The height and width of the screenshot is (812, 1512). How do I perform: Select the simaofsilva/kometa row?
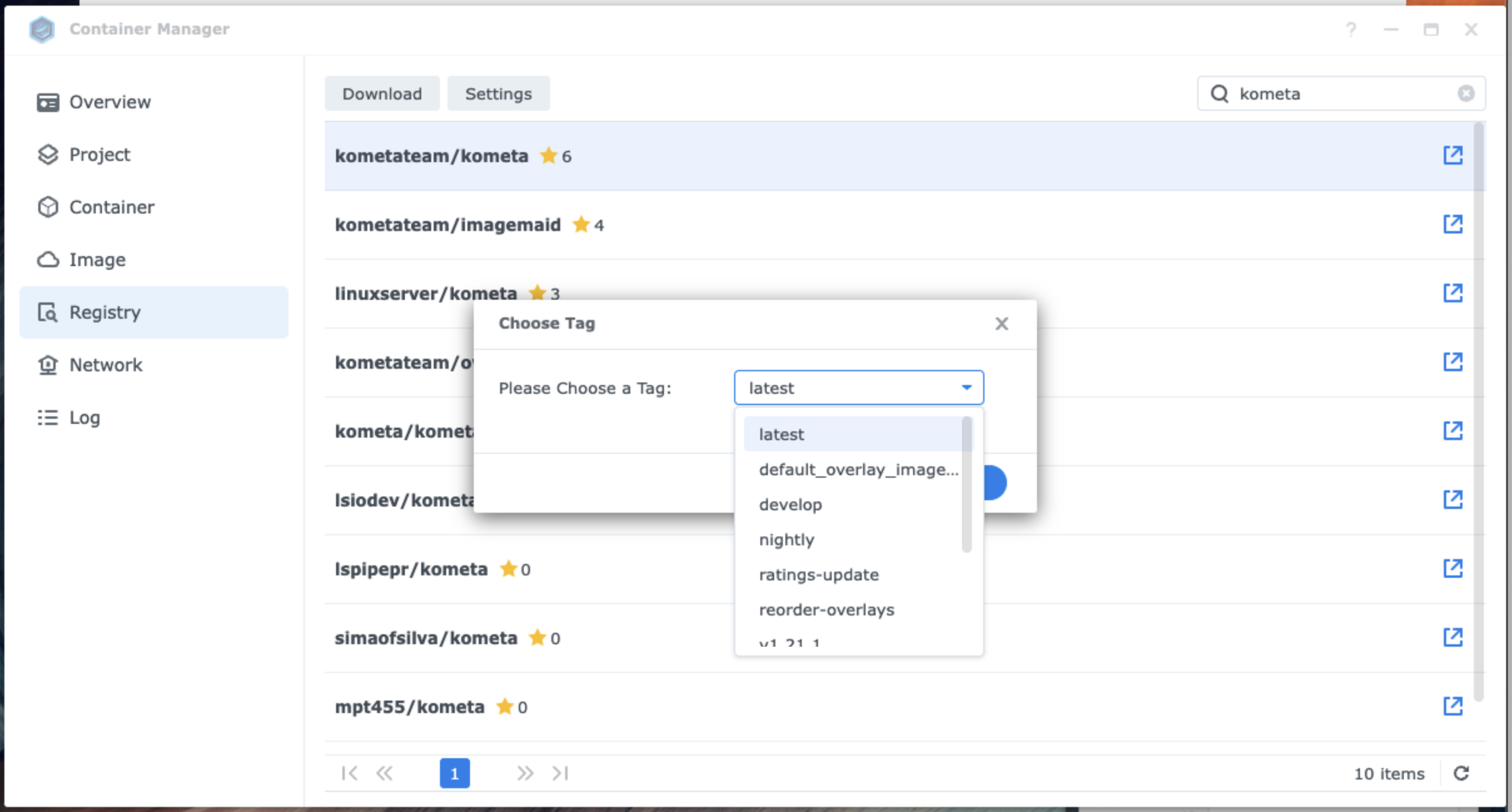(905, 638)
